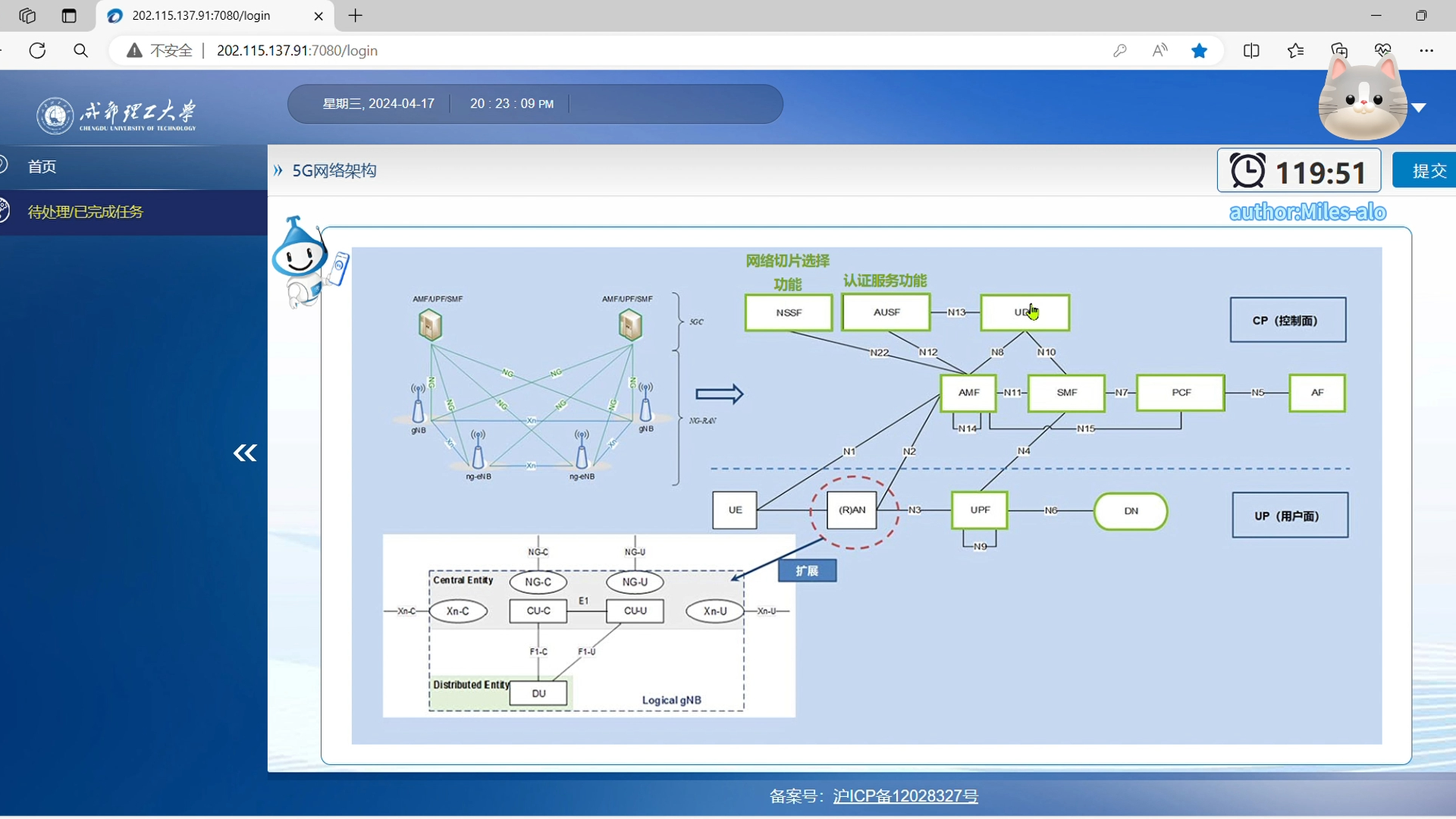1456x819 pixels.
Task: Open browser essentials heart icon
Action: 1382,51
